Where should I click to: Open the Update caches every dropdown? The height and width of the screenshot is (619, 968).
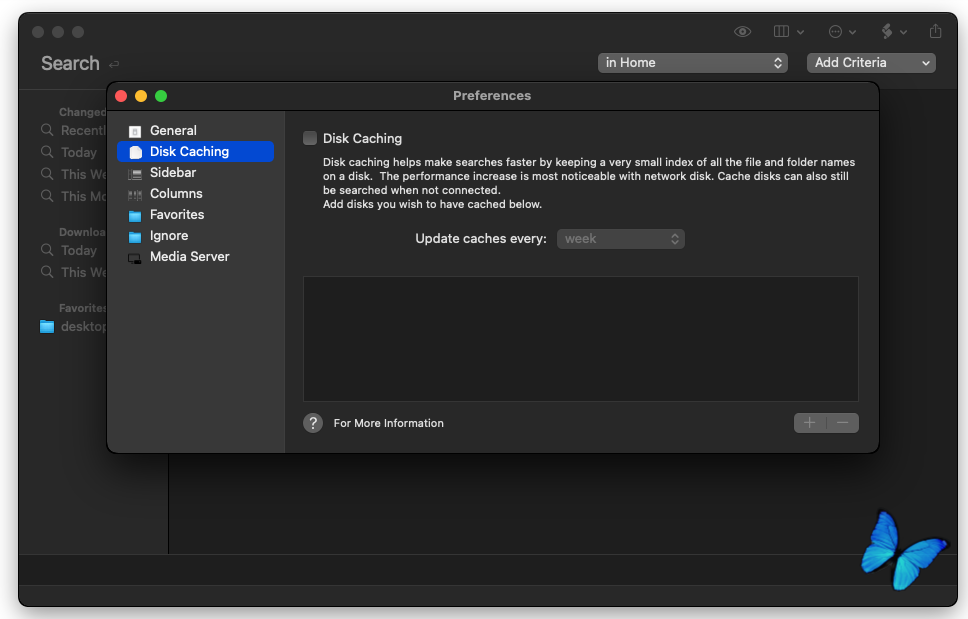click(x=620, y=239)
